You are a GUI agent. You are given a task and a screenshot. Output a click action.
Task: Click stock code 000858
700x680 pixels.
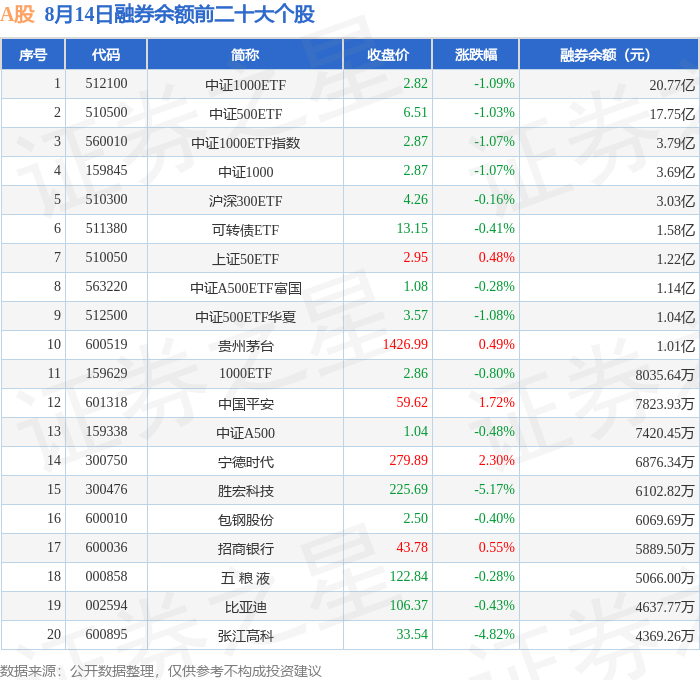pyautogui.click(x=106, y=576)
